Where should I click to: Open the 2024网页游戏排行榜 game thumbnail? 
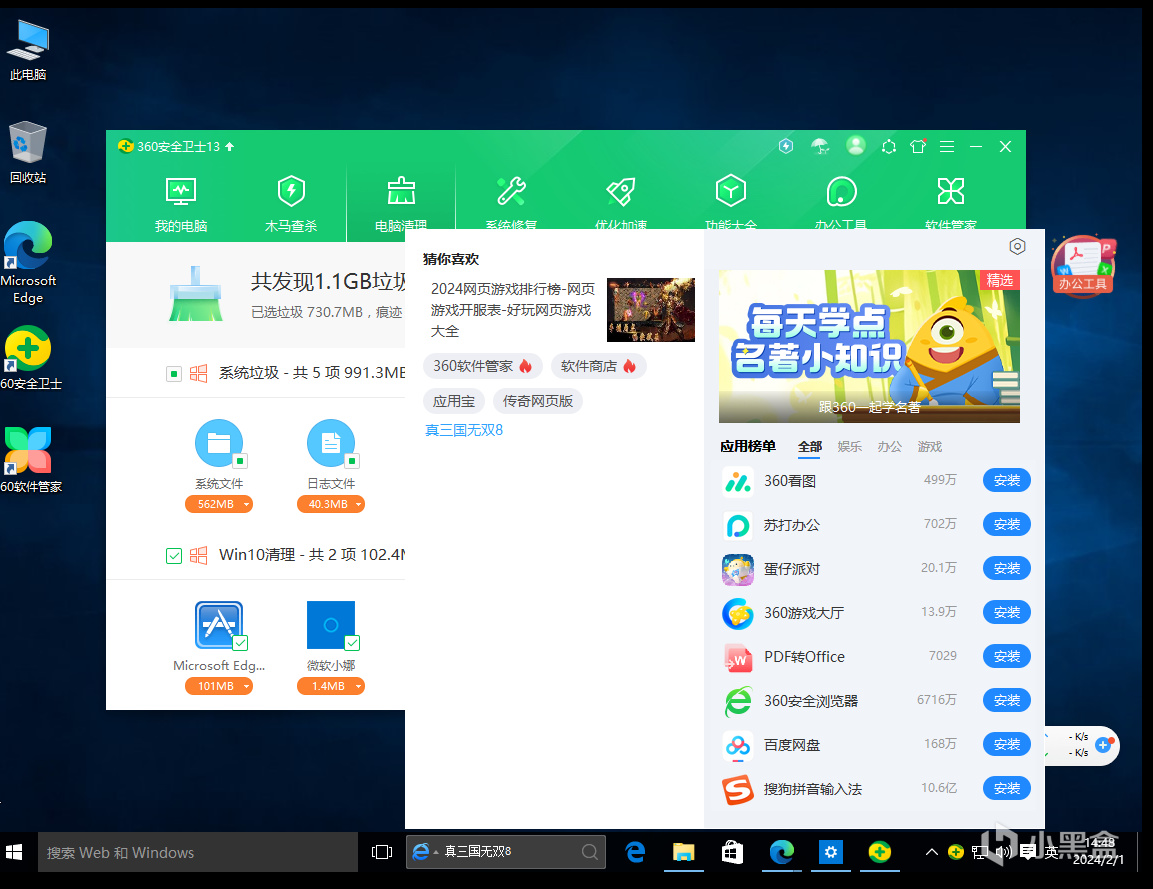(x=651, y=310)
